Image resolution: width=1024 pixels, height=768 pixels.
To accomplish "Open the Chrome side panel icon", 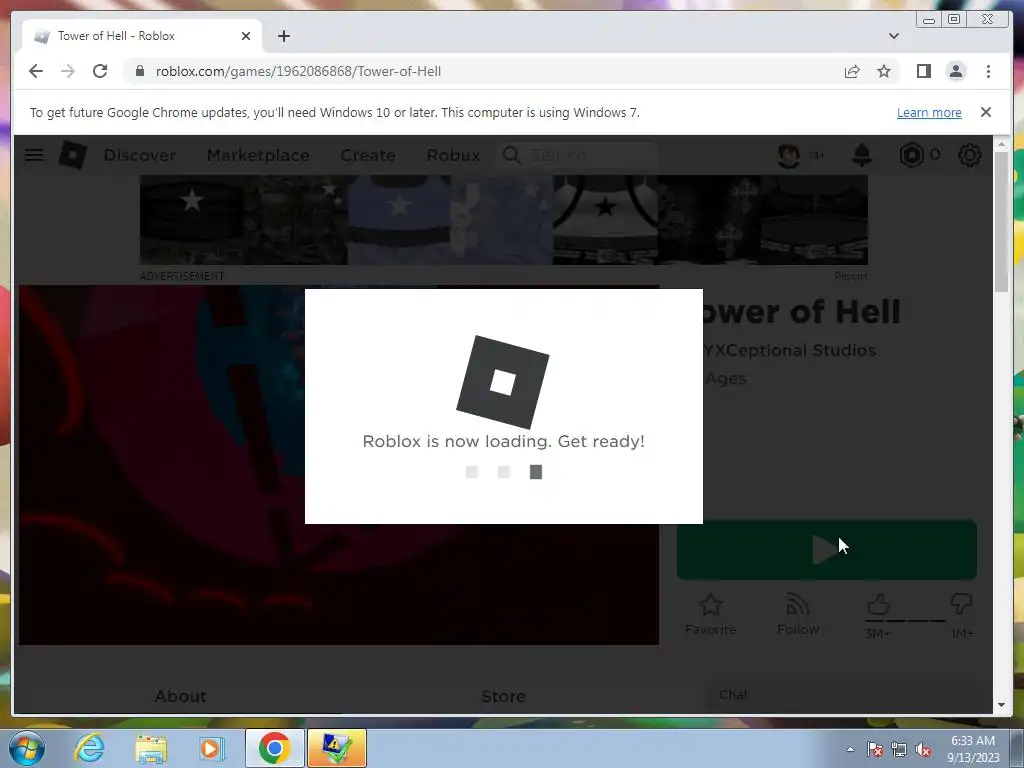I will pyautogui.click(x=923, y=71).
